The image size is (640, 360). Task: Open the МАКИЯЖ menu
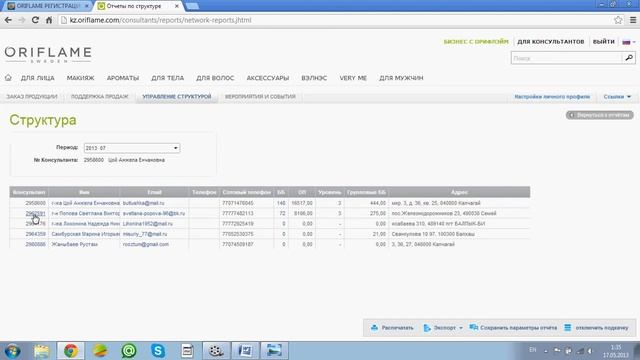80,78
